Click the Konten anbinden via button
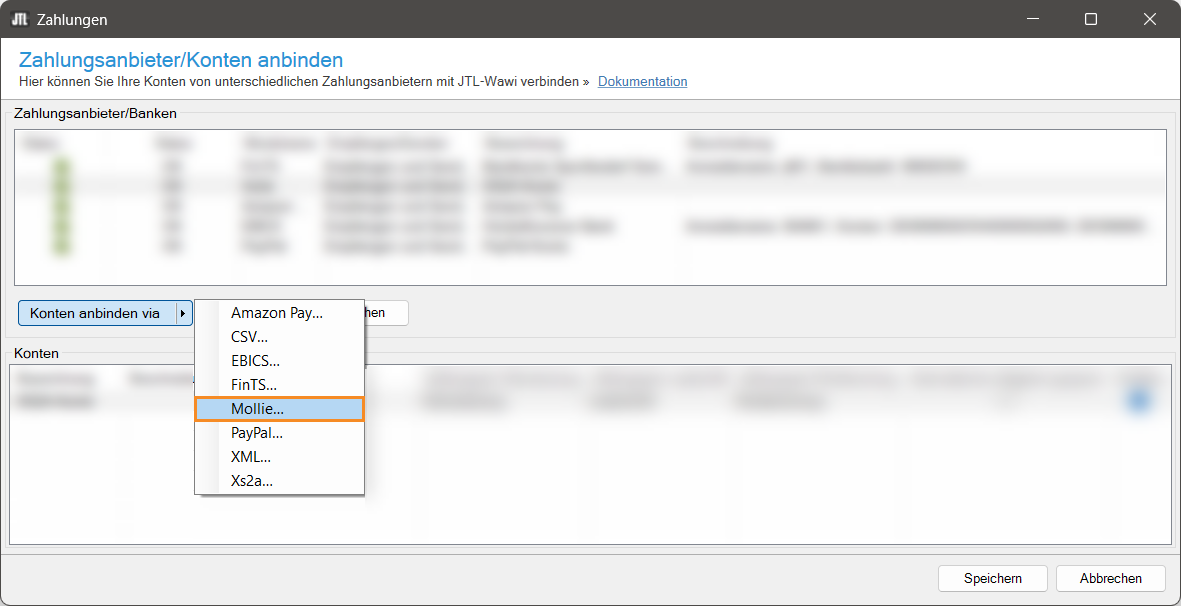 (x=96, y=313)
